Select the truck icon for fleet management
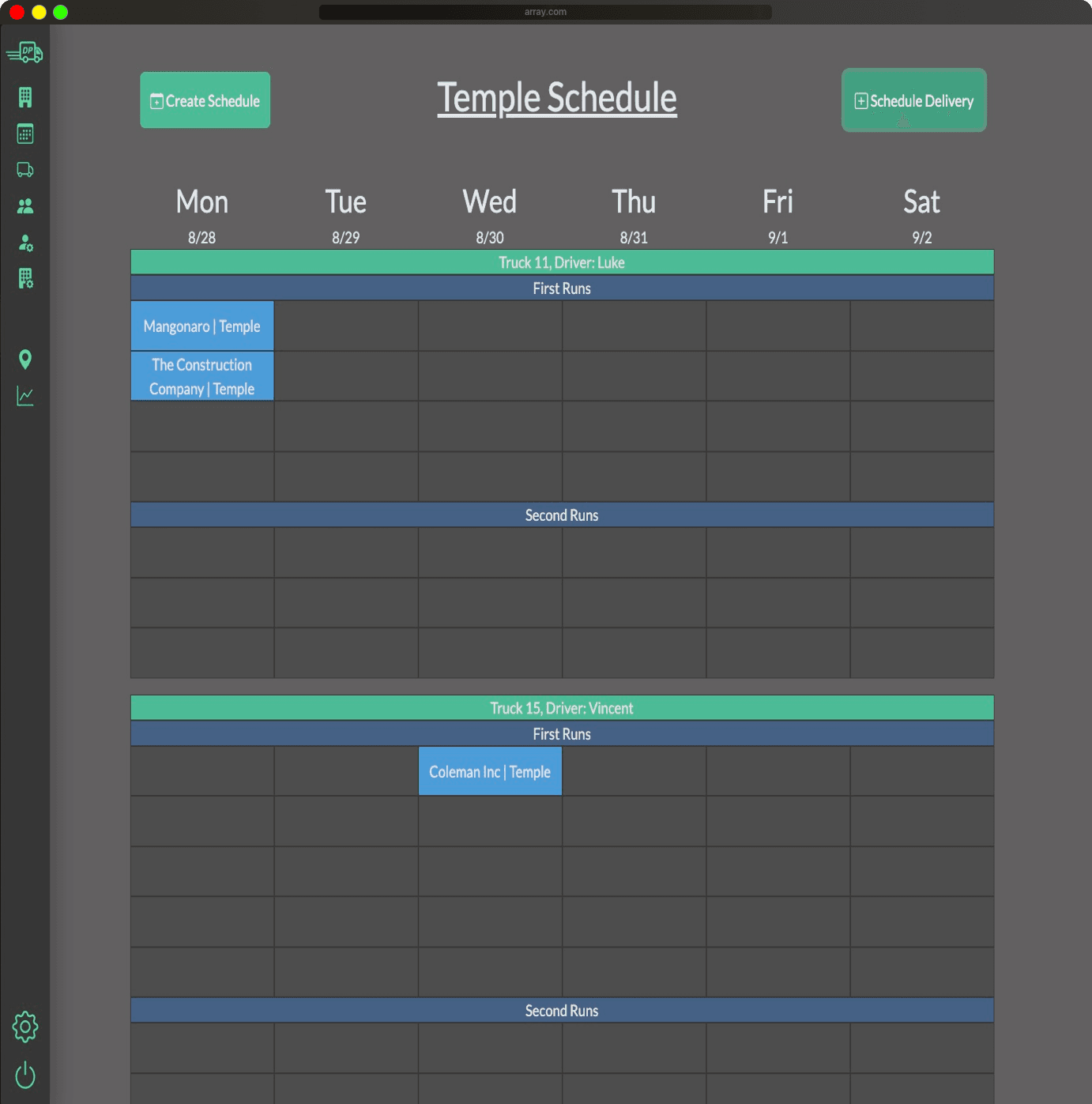The width and height of the screenshot is (1092, 1104). click(24, 170)
